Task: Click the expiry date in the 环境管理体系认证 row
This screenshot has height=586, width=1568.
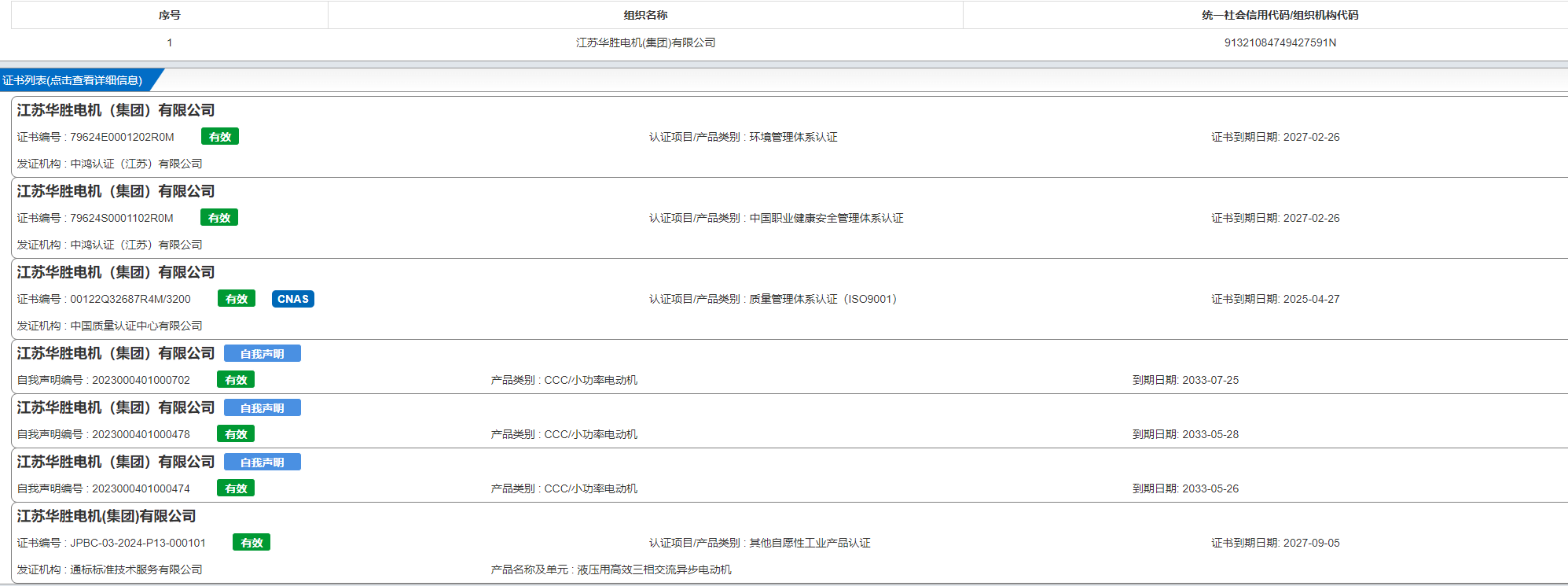Action: point(1311,137)
